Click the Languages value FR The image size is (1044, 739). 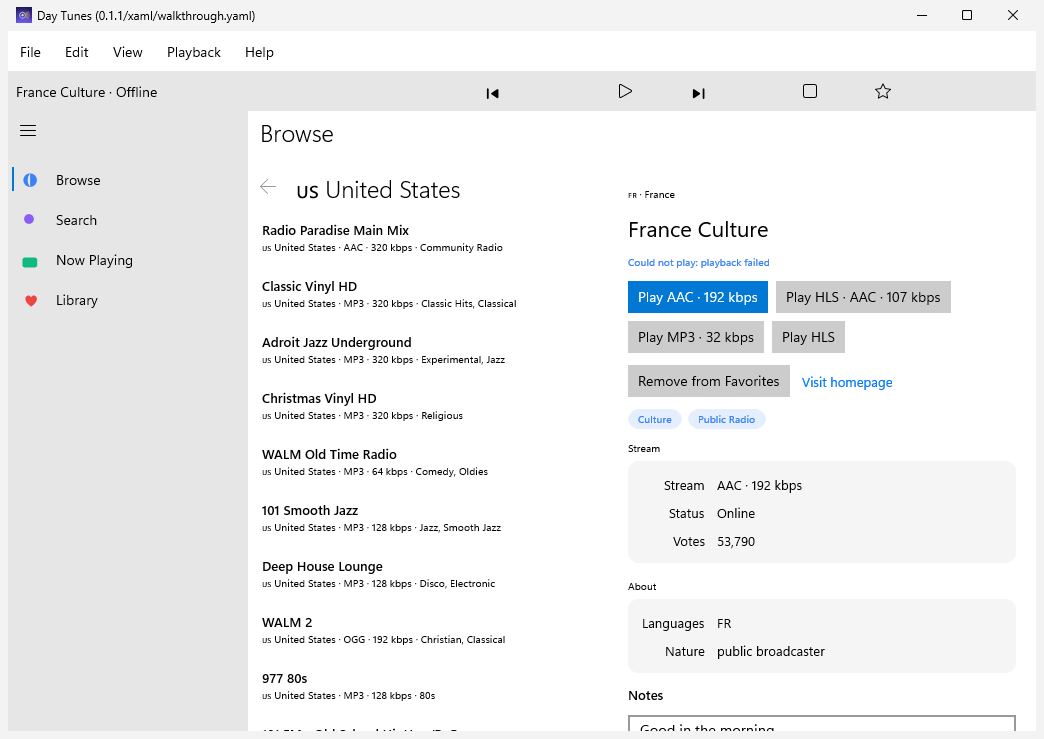724,623
